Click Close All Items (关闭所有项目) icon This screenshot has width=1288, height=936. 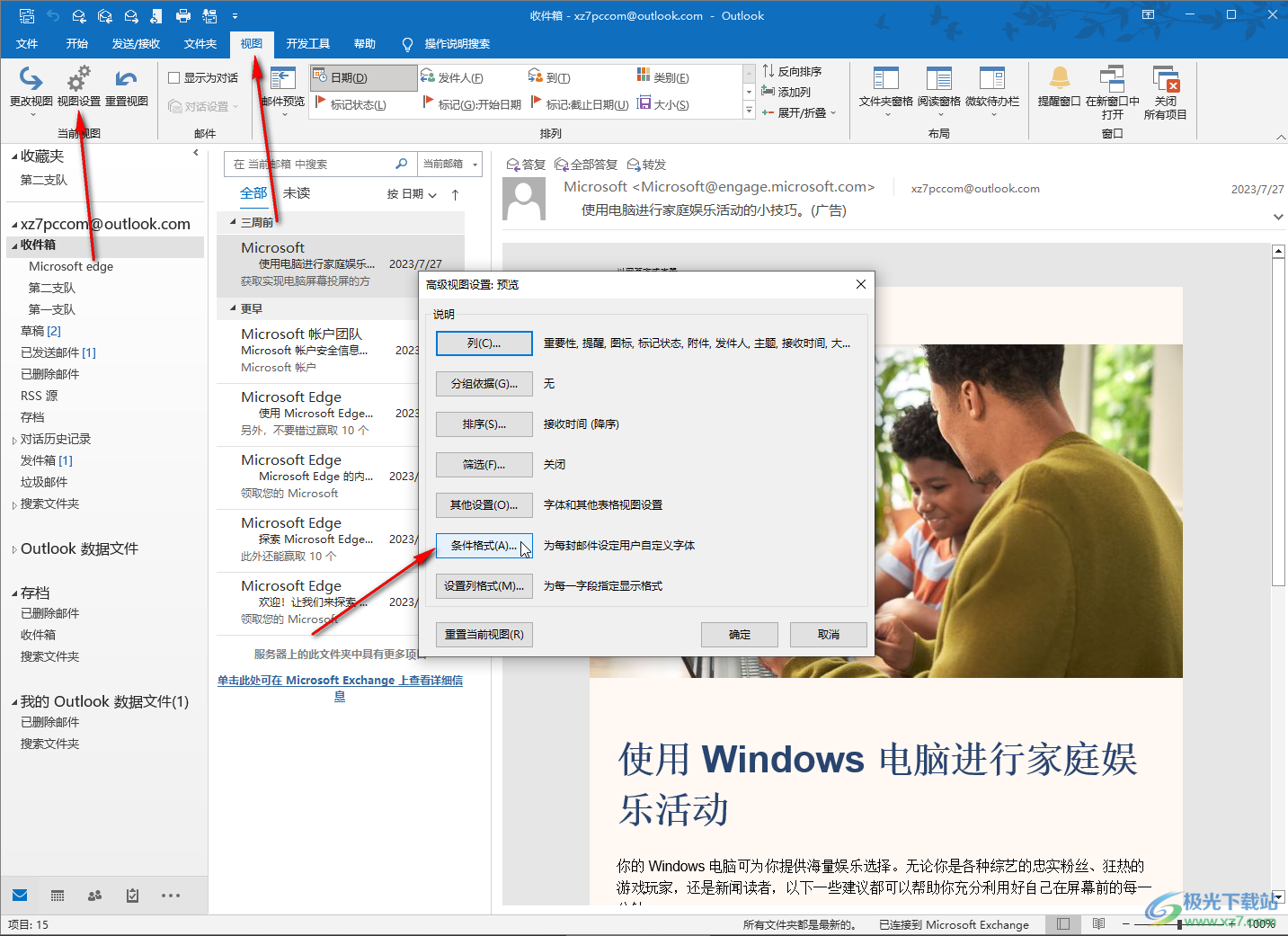[x=1166, y=79]
